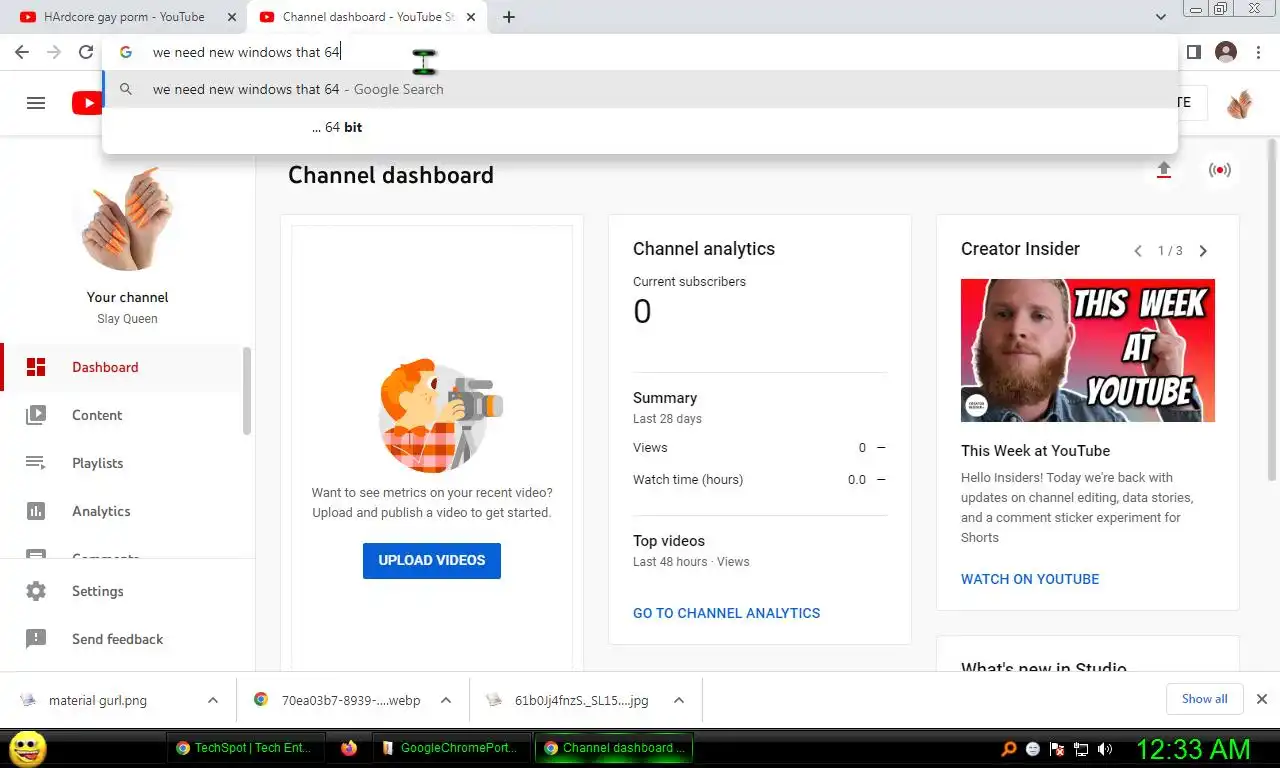
Task: Choose the '64 bit' autocomplete suggestion
Action: click(640, 127)
